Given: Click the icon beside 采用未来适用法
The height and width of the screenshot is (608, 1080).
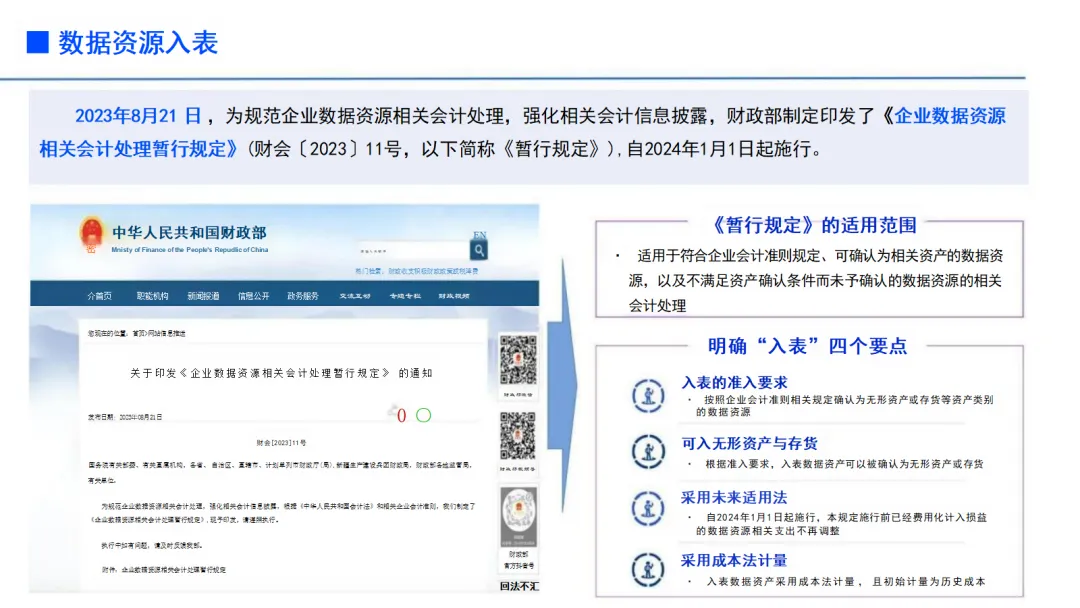Looking at the screenshot, I should [x=648, y=509].
